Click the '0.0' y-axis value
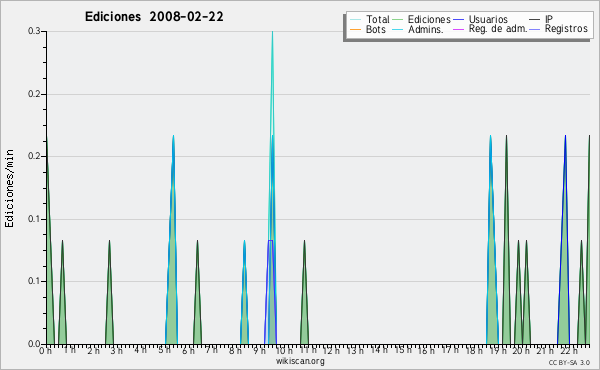This screenshot has width=600, height=370. [x=34, y=344]
